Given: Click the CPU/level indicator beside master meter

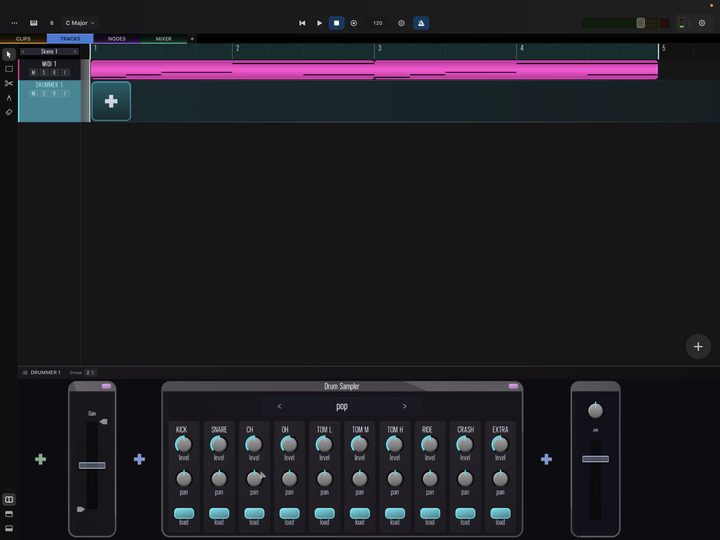Looking at the screenshot, I should pos(682,23).
